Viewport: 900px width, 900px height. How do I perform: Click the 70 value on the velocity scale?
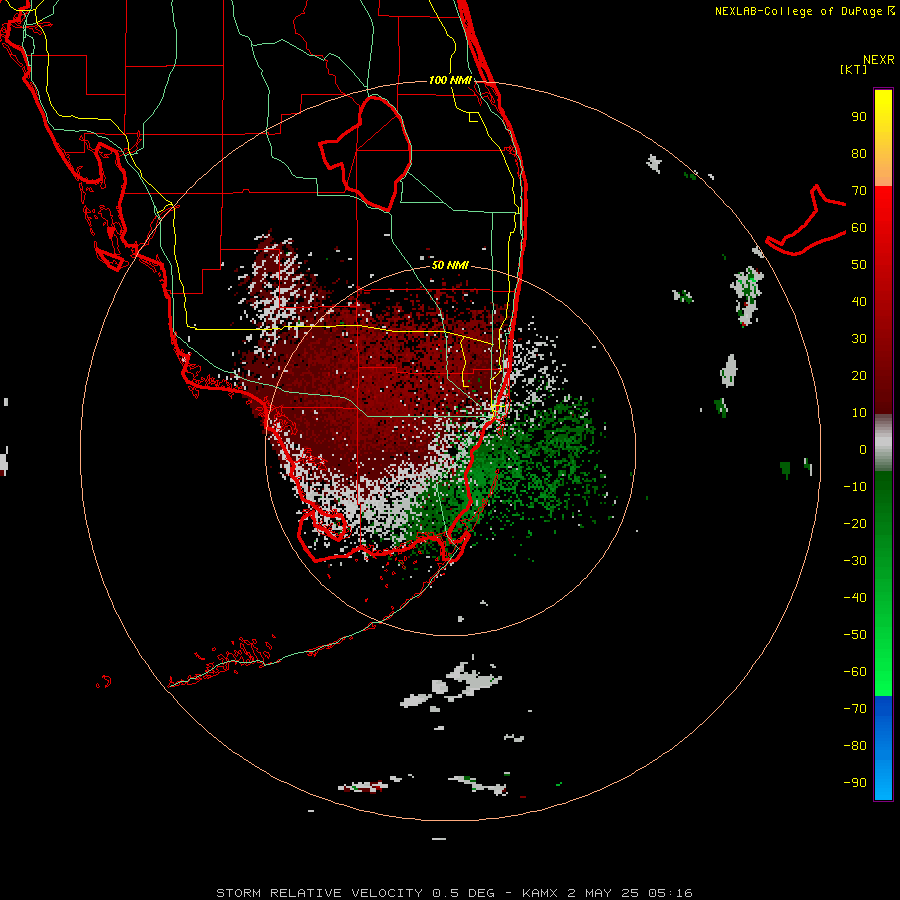[859, 191]
